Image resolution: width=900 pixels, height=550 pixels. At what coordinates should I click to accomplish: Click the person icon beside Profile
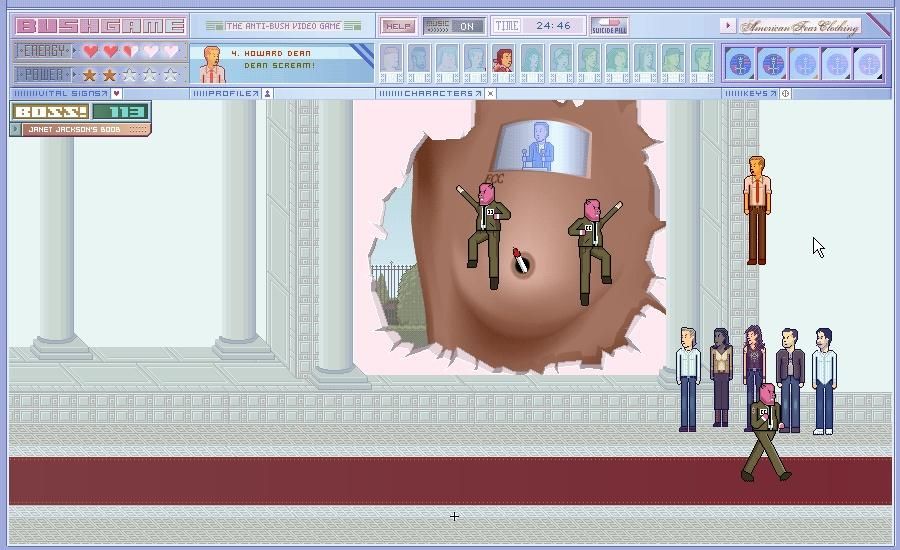[267, 94]
